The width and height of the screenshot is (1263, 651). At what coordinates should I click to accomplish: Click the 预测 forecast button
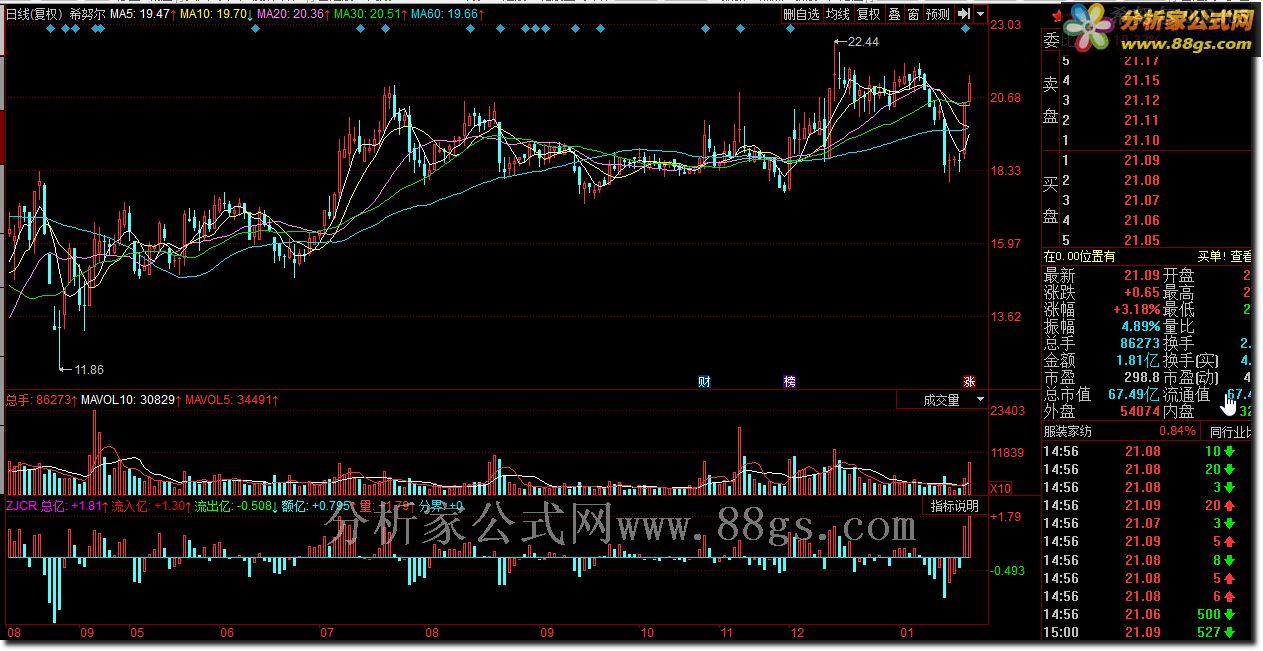[x=937, y=15]
